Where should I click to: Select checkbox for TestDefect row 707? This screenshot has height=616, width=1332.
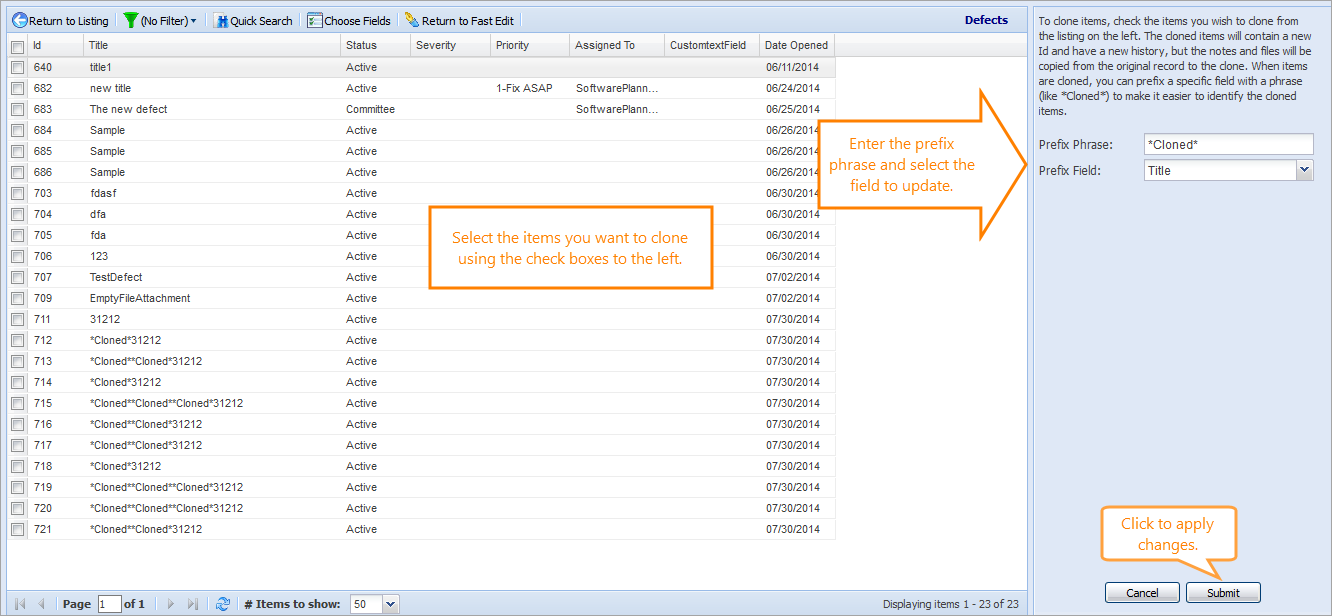pos(17,277)
